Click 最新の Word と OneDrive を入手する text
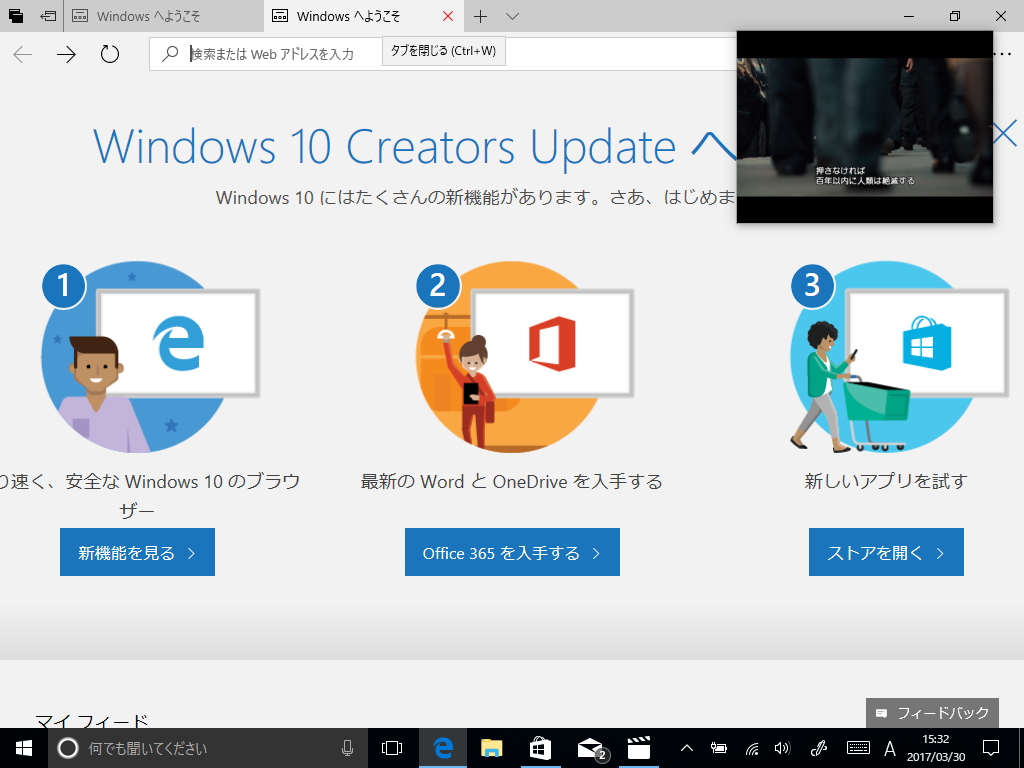Viewport: 1024px width, 768px height. pyautogui.click(x=511, y=482)
